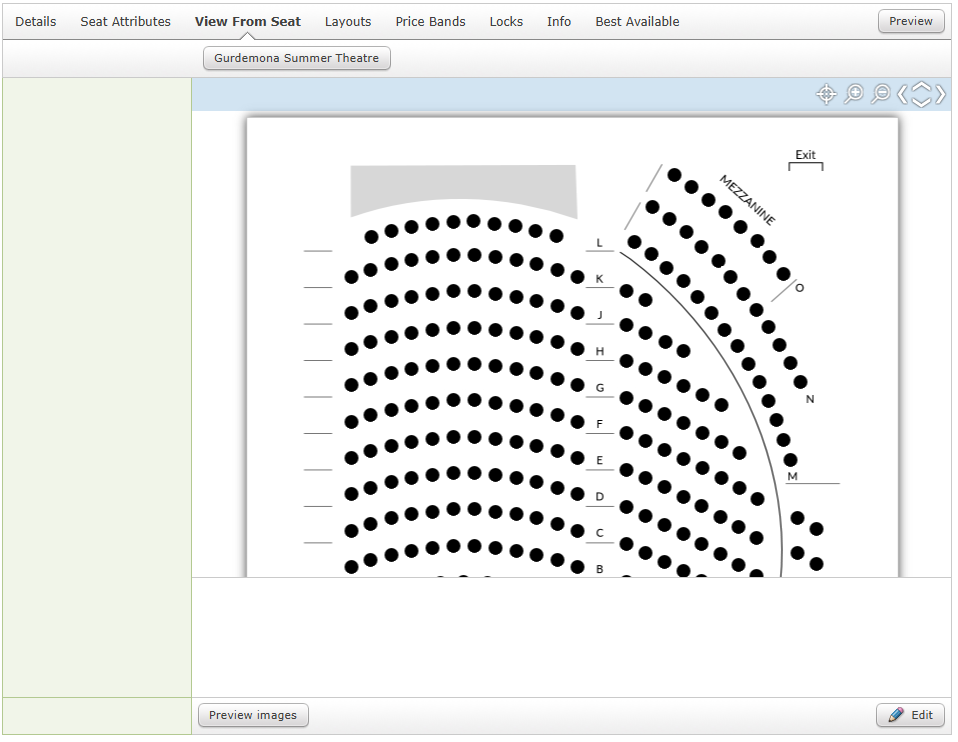Click mezzanine row M label
This screenshot has width=958, height=742.
[792, 476]
